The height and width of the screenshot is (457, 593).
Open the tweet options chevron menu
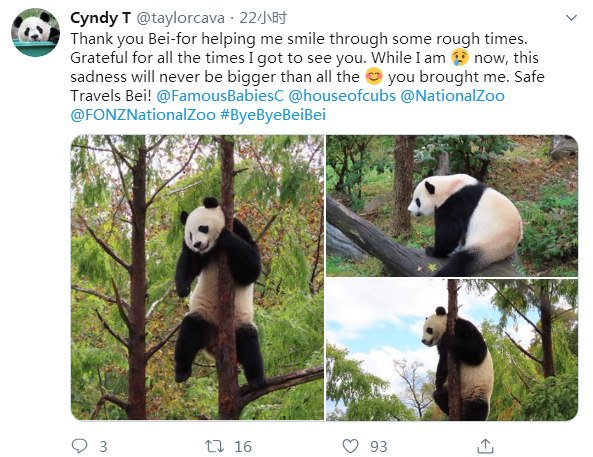571,18
